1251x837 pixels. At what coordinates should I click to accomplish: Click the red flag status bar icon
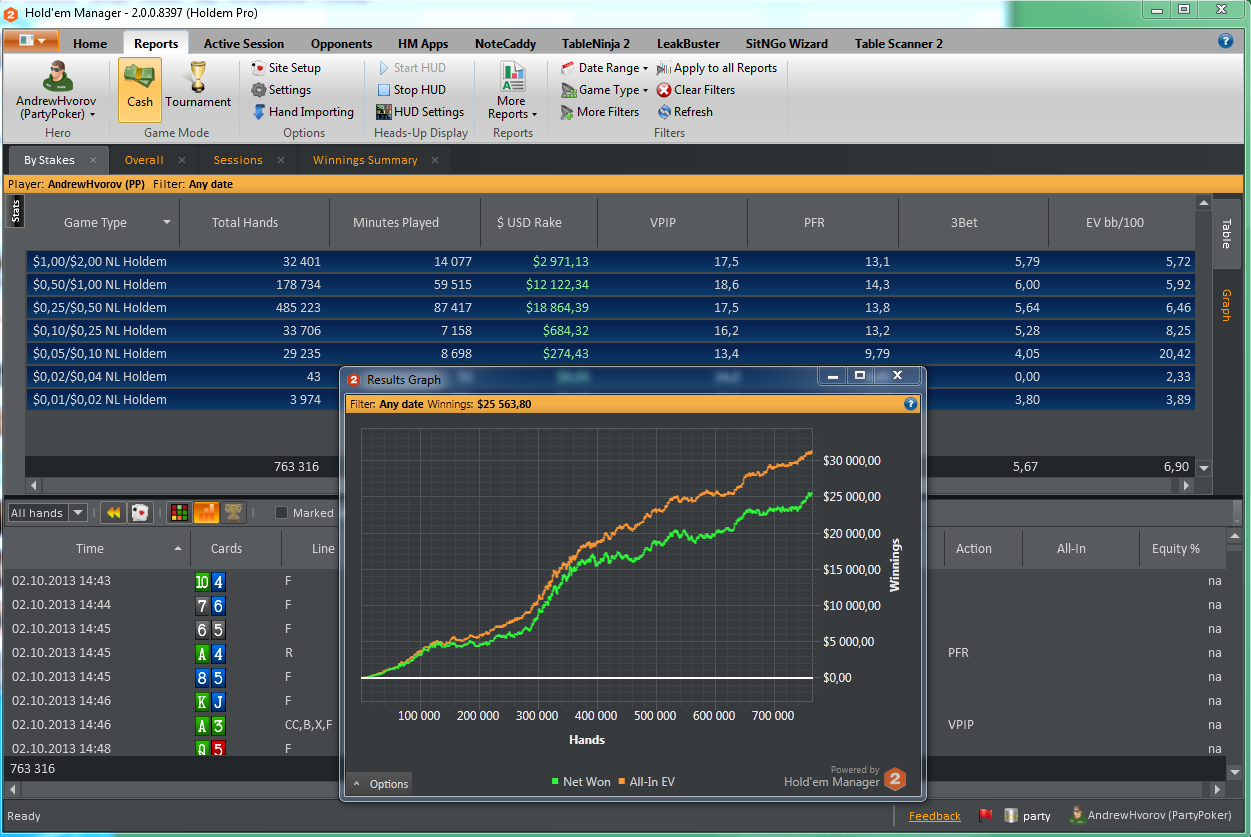(985, 815)
